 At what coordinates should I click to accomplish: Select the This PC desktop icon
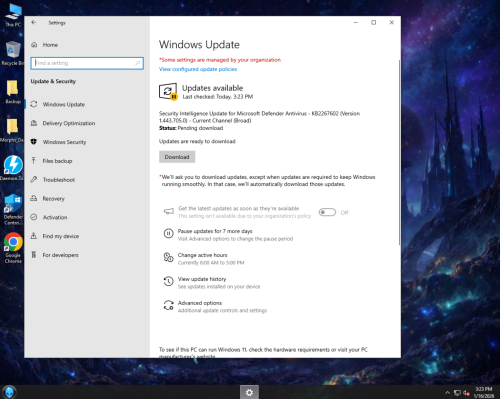(13, 15)
